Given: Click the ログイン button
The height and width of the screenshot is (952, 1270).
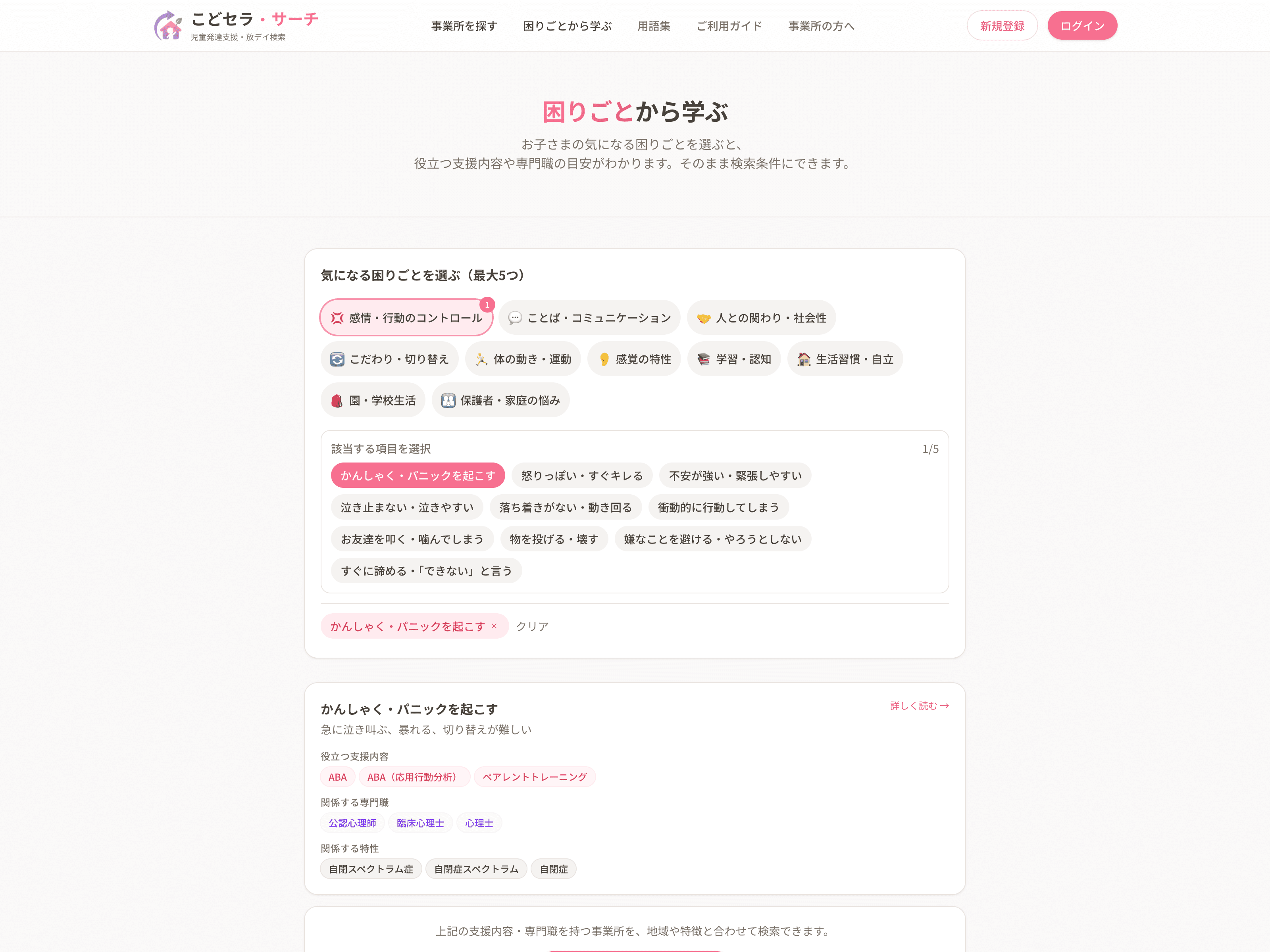Looking at the screenshot, I should [1082, 26].
